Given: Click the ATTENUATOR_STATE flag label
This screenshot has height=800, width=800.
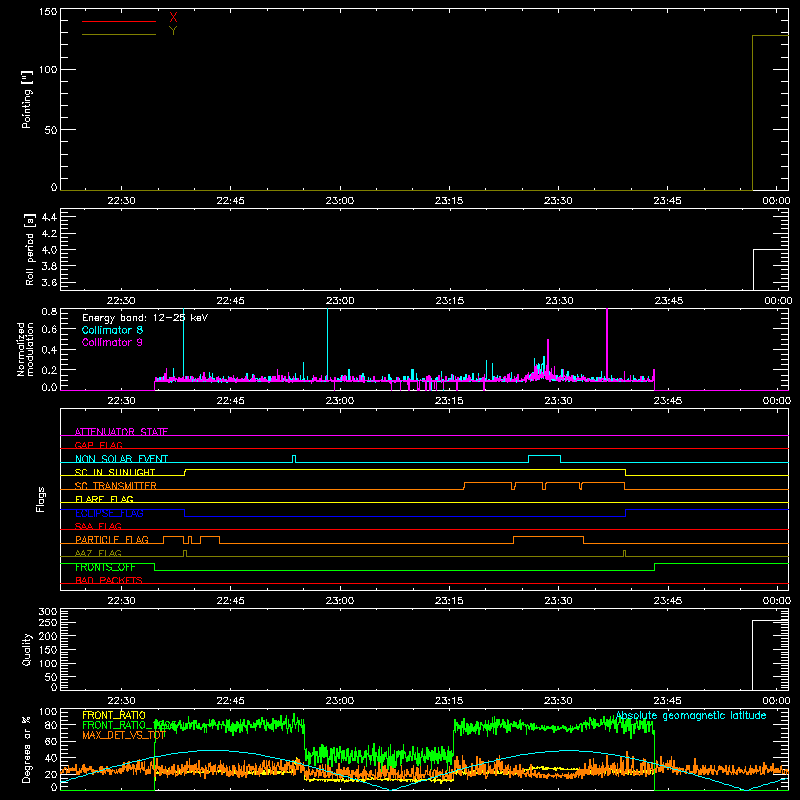Looking at the screenshot, I should click(x=121, y=432).
